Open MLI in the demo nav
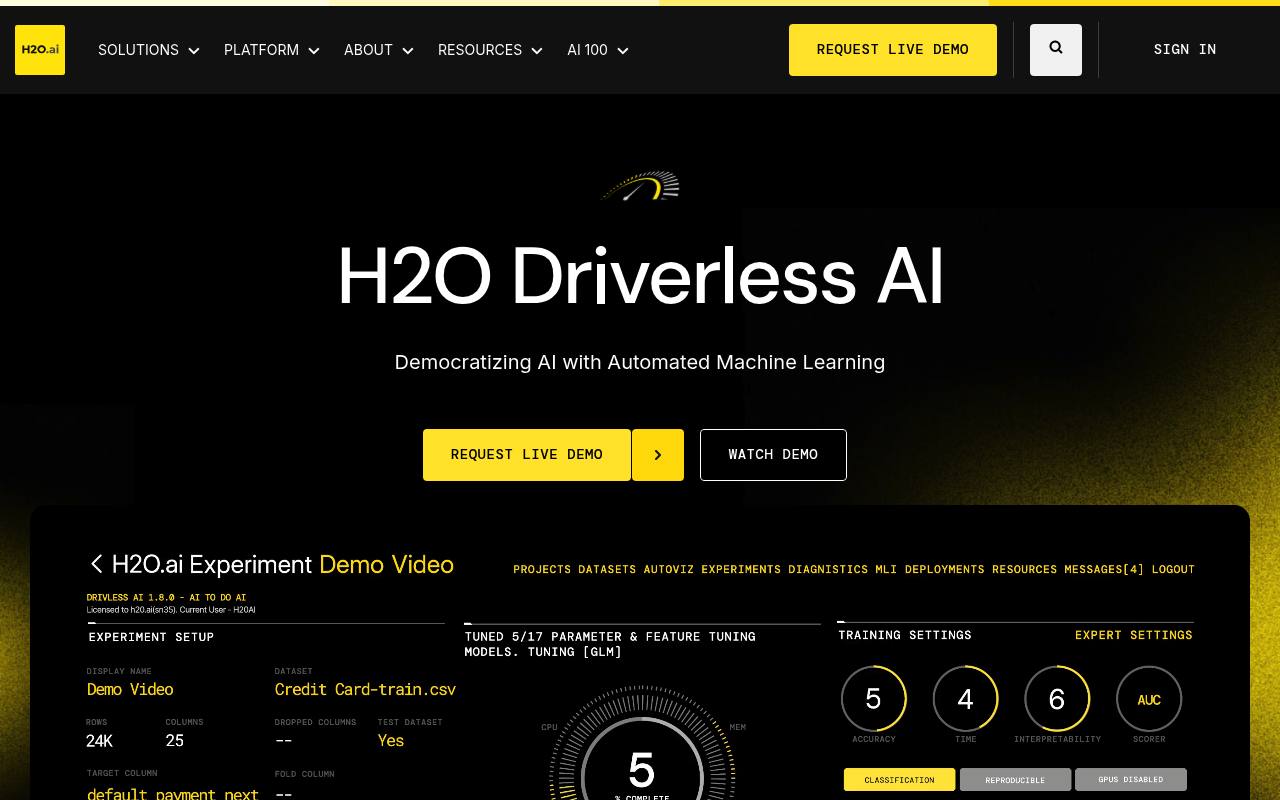This screenshot has width=1280, height=800. (x=886, y=569)
